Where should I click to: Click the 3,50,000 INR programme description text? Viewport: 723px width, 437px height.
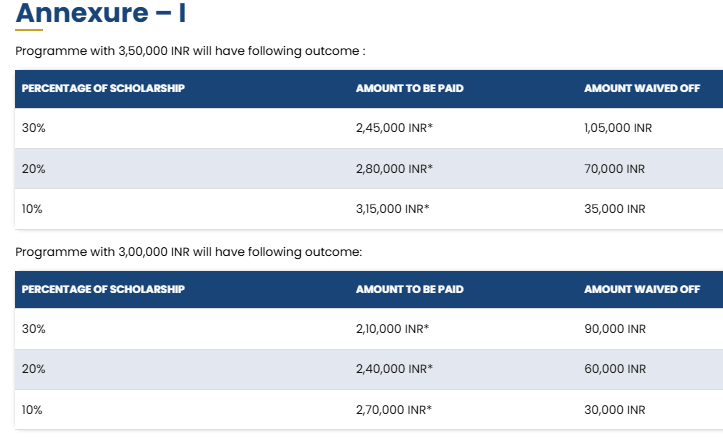click(x=190, y=51)
